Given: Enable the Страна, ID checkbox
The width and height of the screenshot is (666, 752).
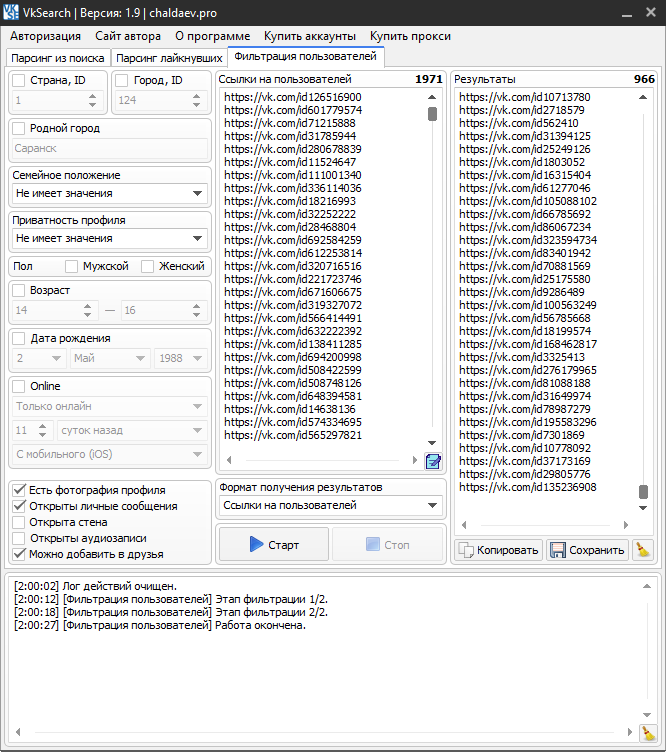Looking at the screenshot, I should coord(20,80).
